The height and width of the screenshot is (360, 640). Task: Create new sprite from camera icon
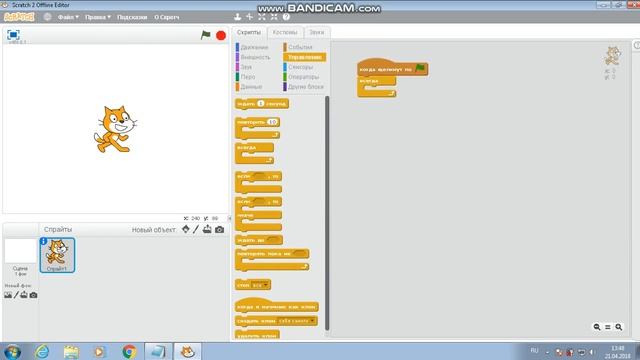(220, 229)
